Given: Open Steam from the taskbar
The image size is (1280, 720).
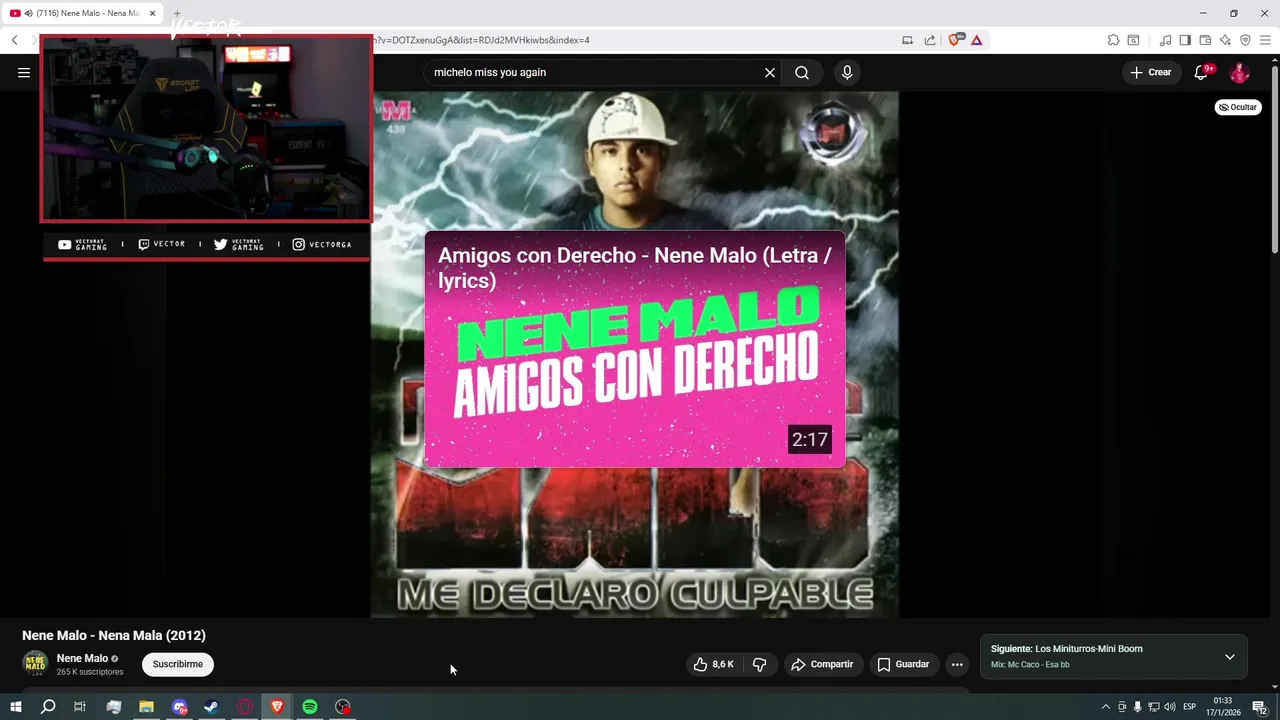Looking at the screenshot, I should tap(211, 707).
